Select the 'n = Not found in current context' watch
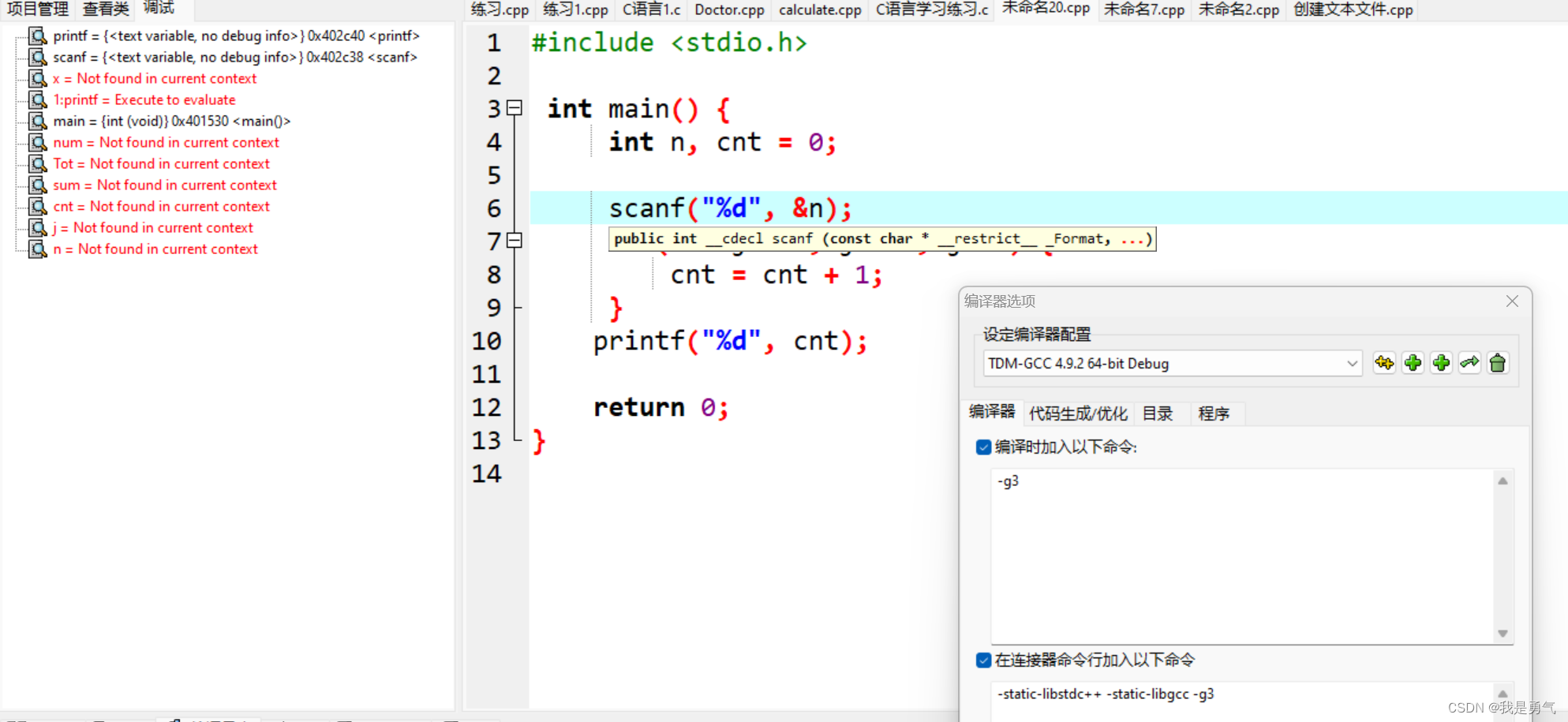 pyautogui.click(x=155, y=249)
